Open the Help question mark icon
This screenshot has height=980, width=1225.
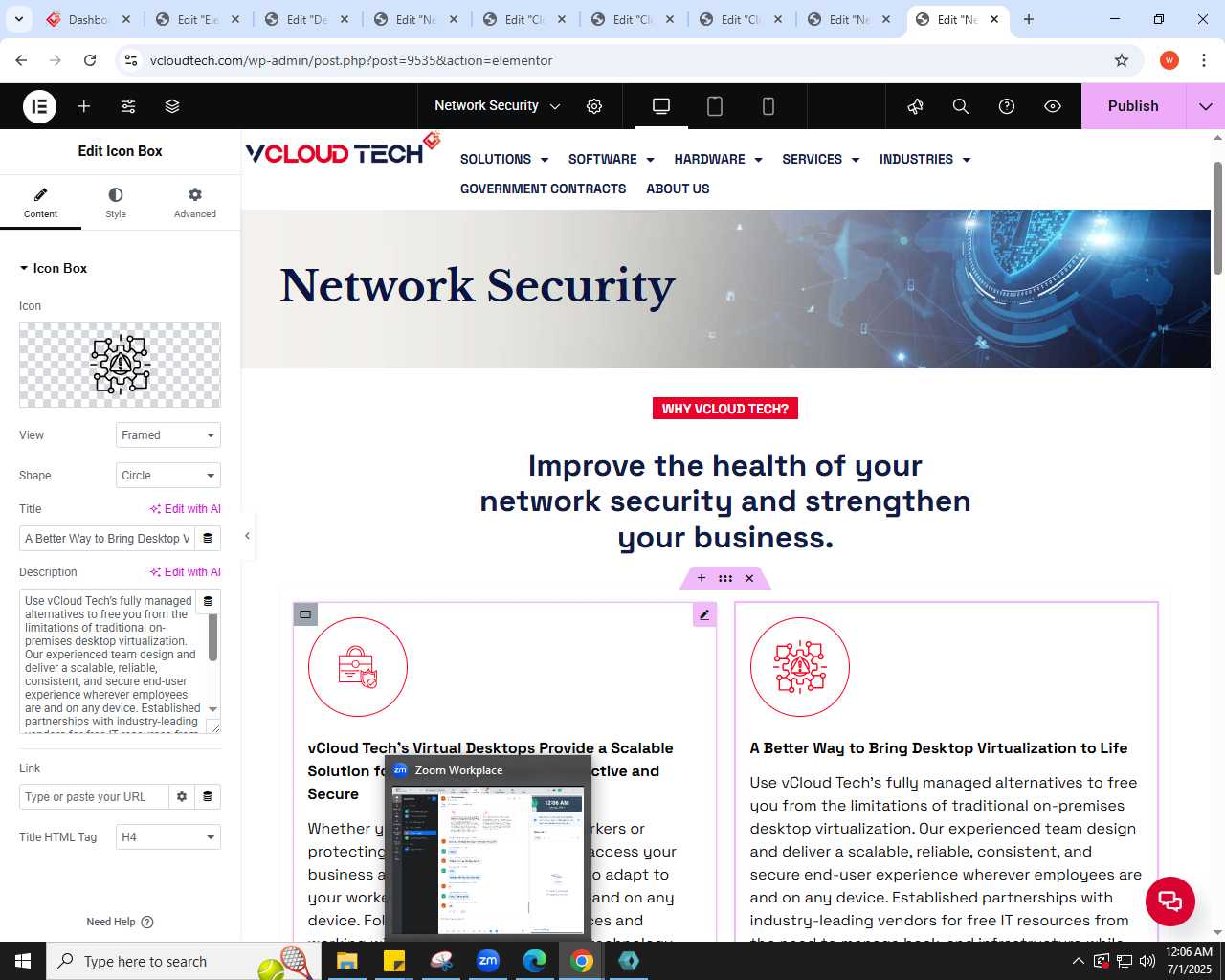[x=1007, y=106]
